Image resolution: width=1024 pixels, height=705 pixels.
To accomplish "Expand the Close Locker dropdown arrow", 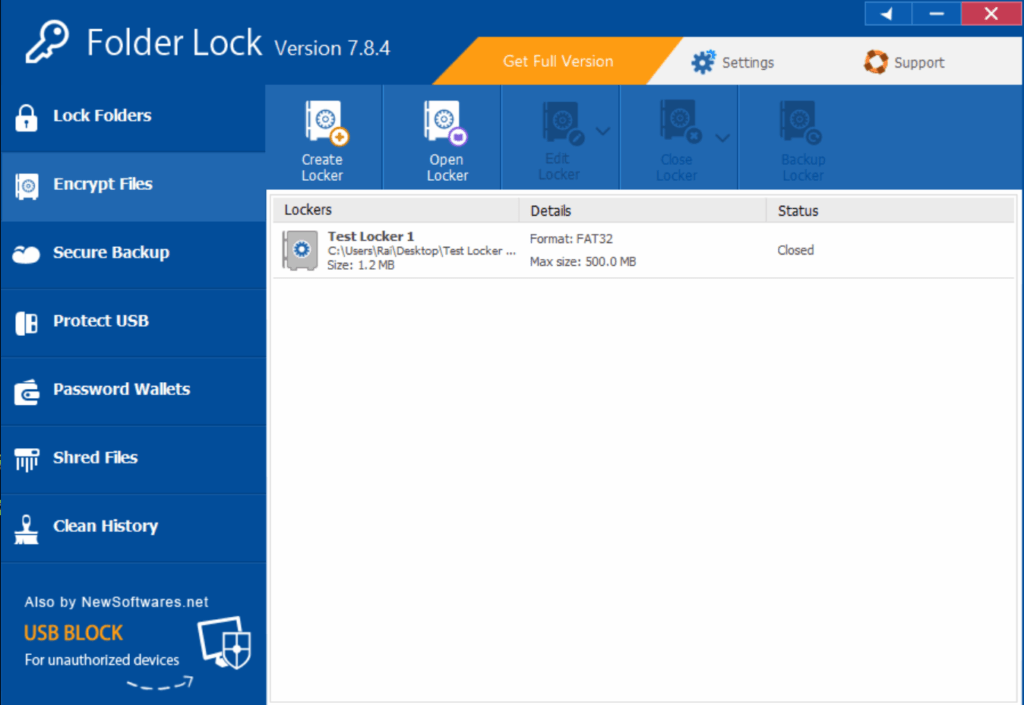I will tap(722, 138).
